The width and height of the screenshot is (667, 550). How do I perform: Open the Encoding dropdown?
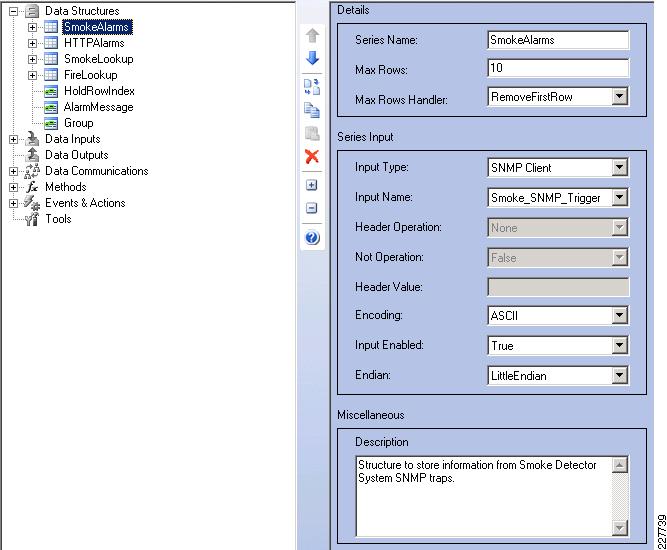620,316
